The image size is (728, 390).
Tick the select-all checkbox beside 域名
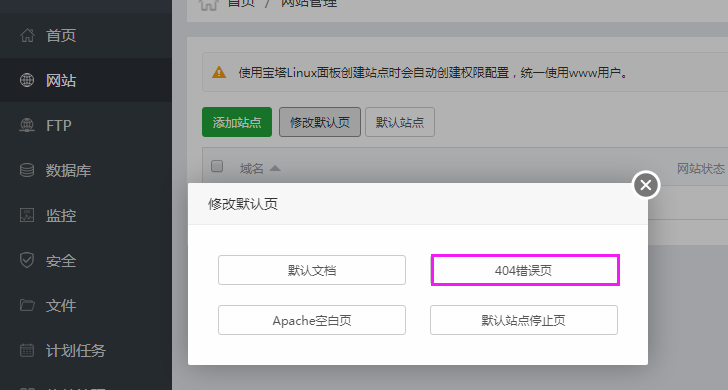pos(217,166)
